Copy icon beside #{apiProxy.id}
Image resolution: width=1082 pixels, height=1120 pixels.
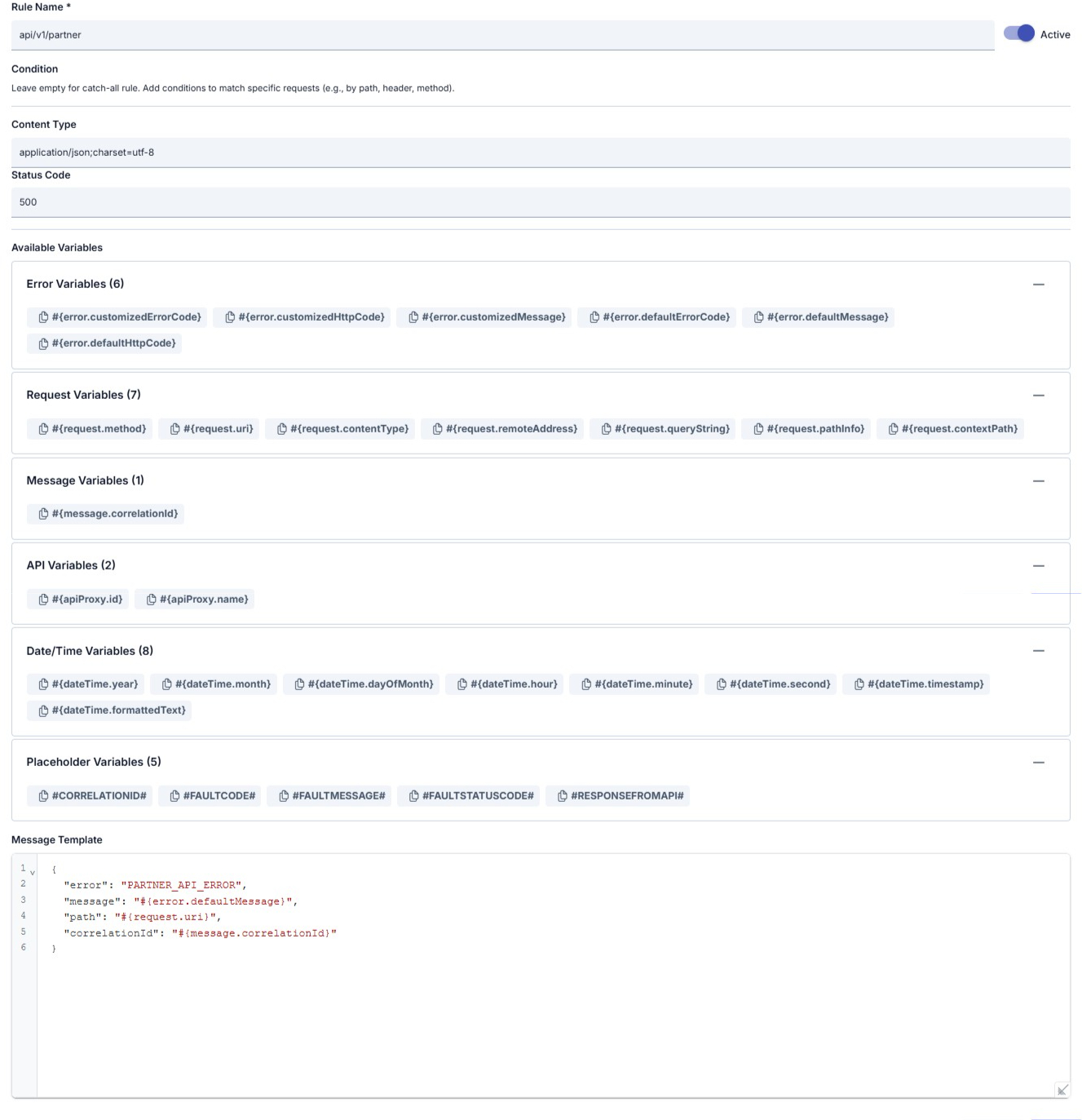pyautogui.click(x=43, y=600)
